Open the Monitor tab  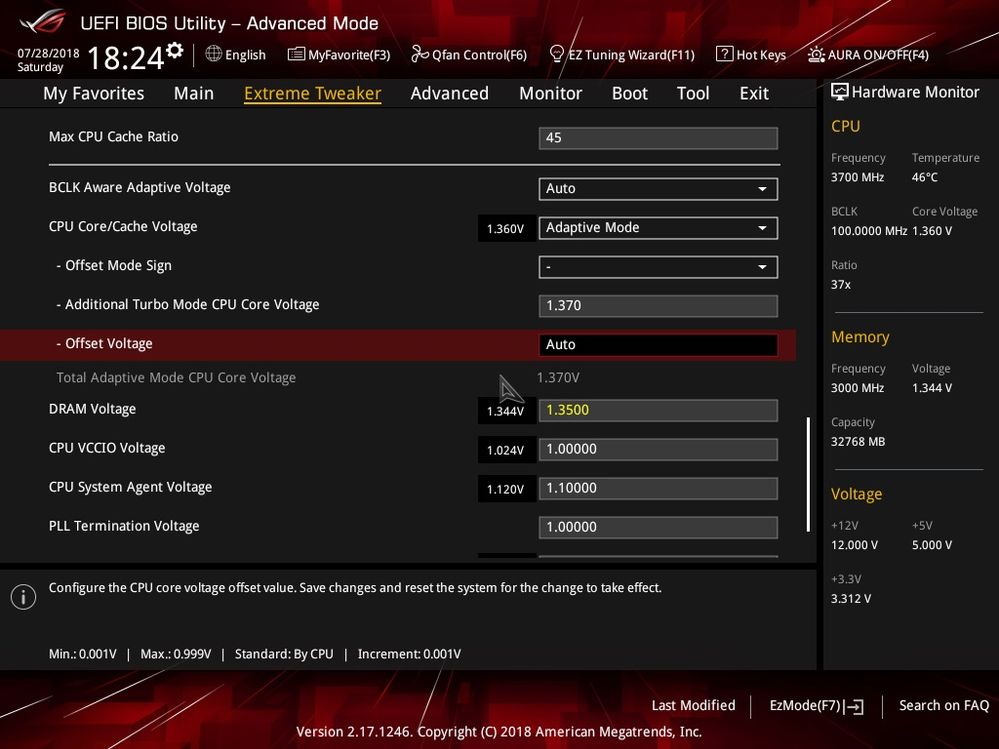550,94
